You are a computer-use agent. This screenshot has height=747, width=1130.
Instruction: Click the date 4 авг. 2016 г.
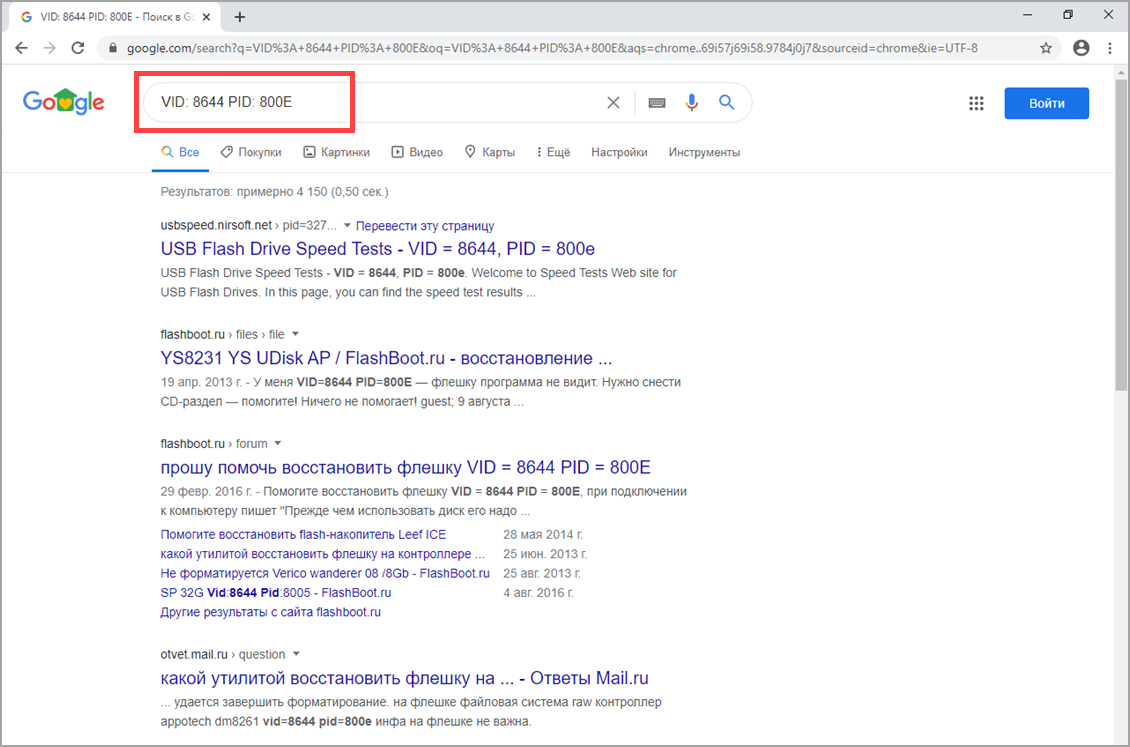(x=538, y=593)
